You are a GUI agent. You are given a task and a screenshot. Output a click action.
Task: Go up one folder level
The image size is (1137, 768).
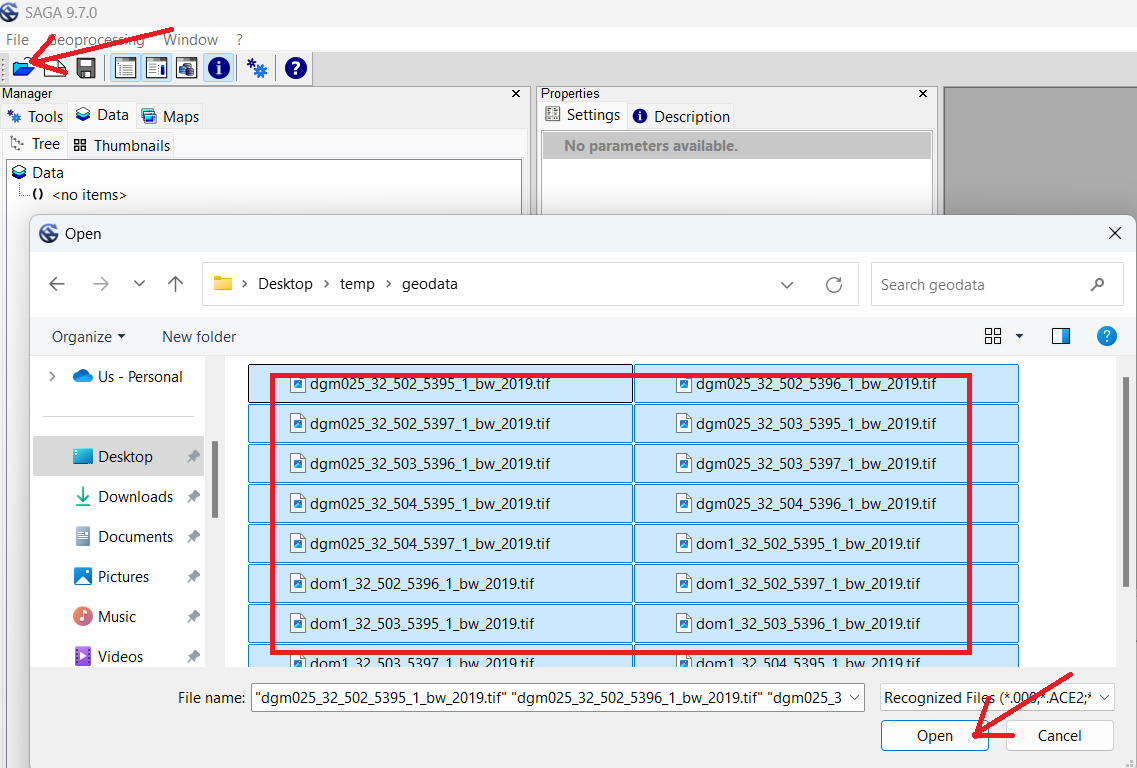click(176, 285)
